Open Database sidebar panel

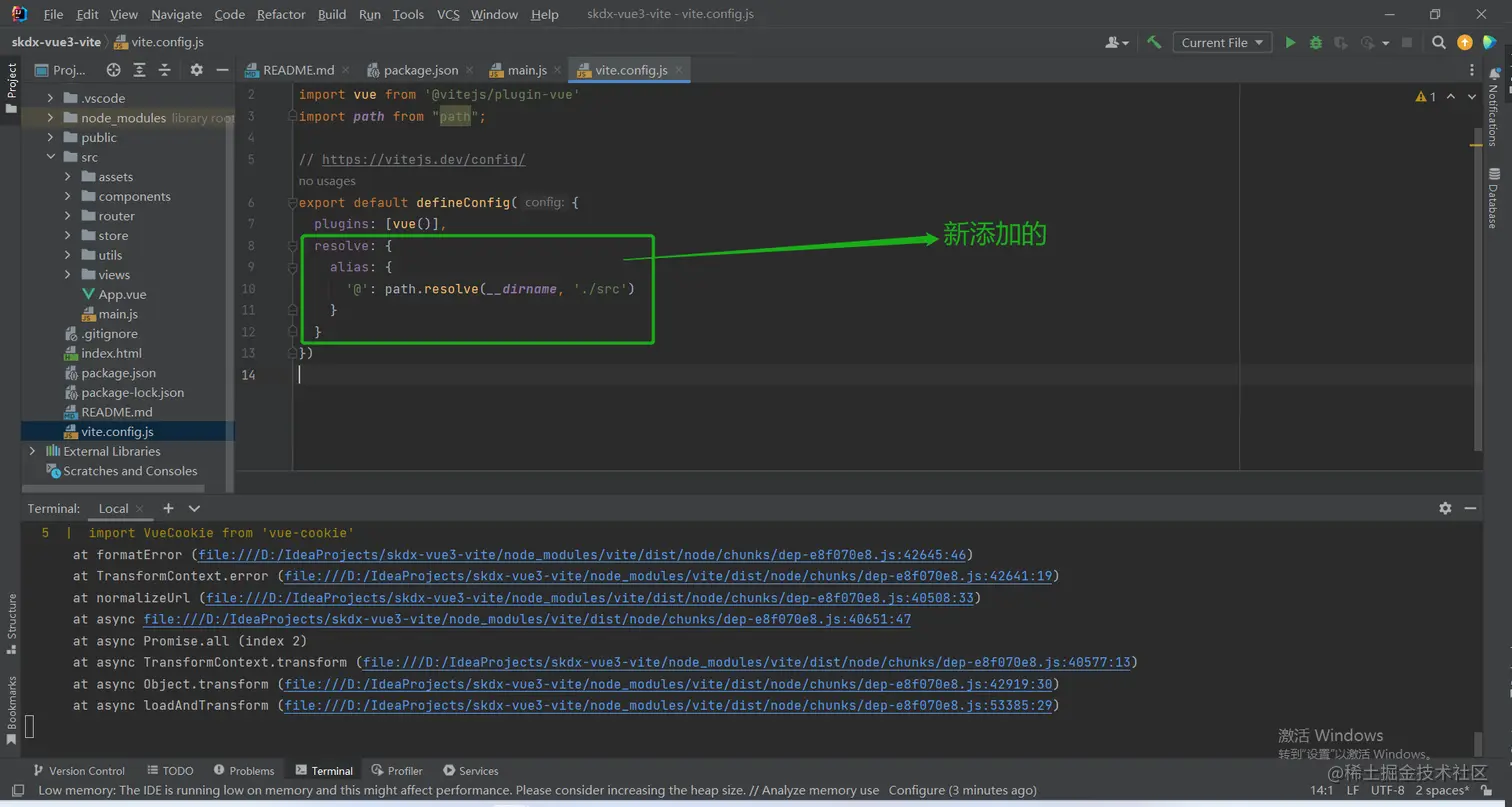tap(1492, 196)
